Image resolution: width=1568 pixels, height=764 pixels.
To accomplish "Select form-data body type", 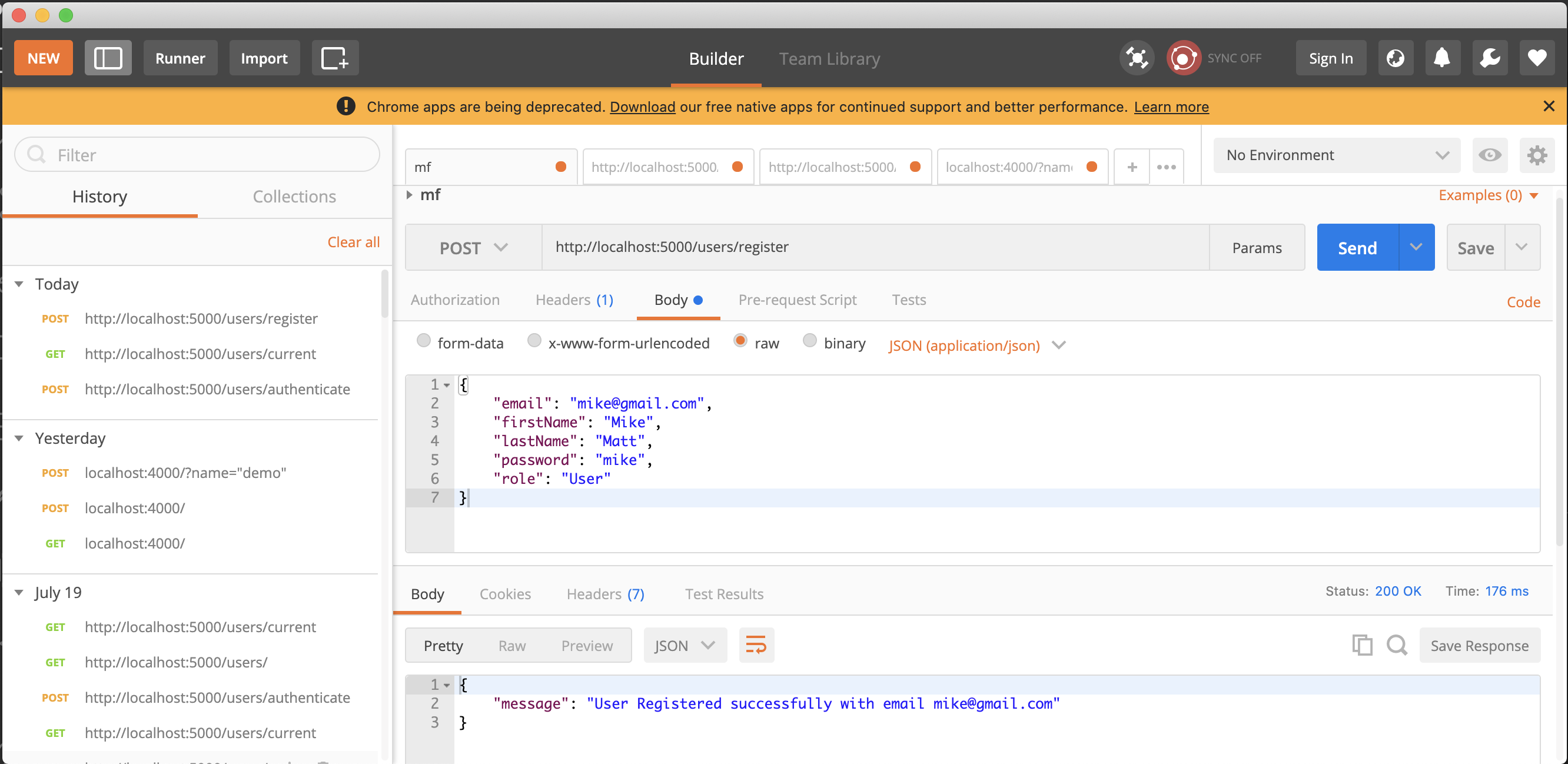I will 424,340.
